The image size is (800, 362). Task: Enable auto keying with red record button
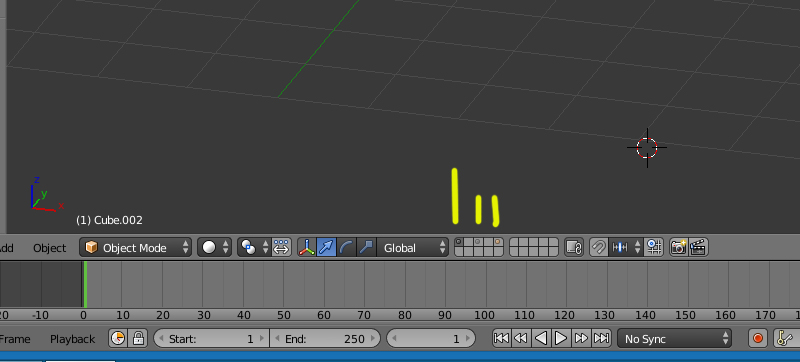tap(758, 338)
